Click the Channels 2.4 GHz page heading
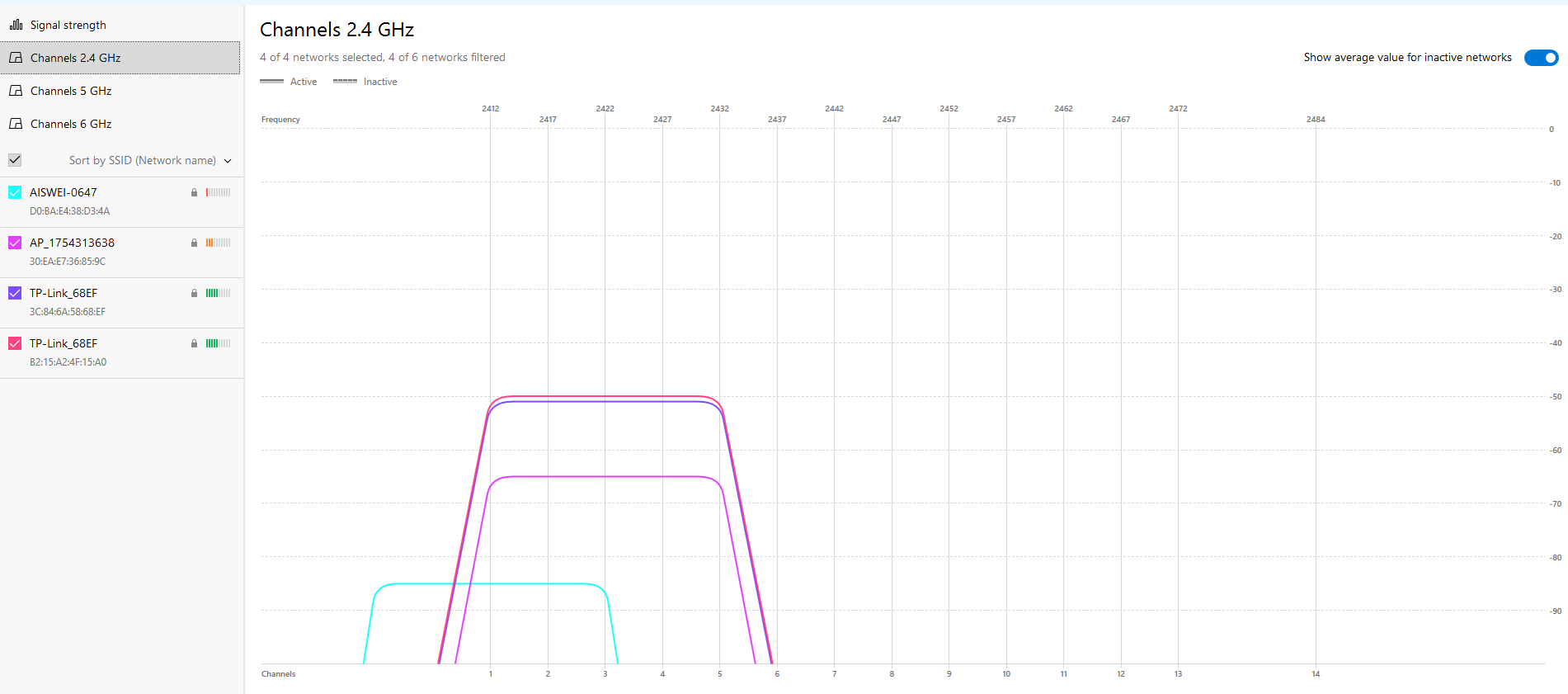The width and height of the screenshot is (1568, 694). (337, 30)
